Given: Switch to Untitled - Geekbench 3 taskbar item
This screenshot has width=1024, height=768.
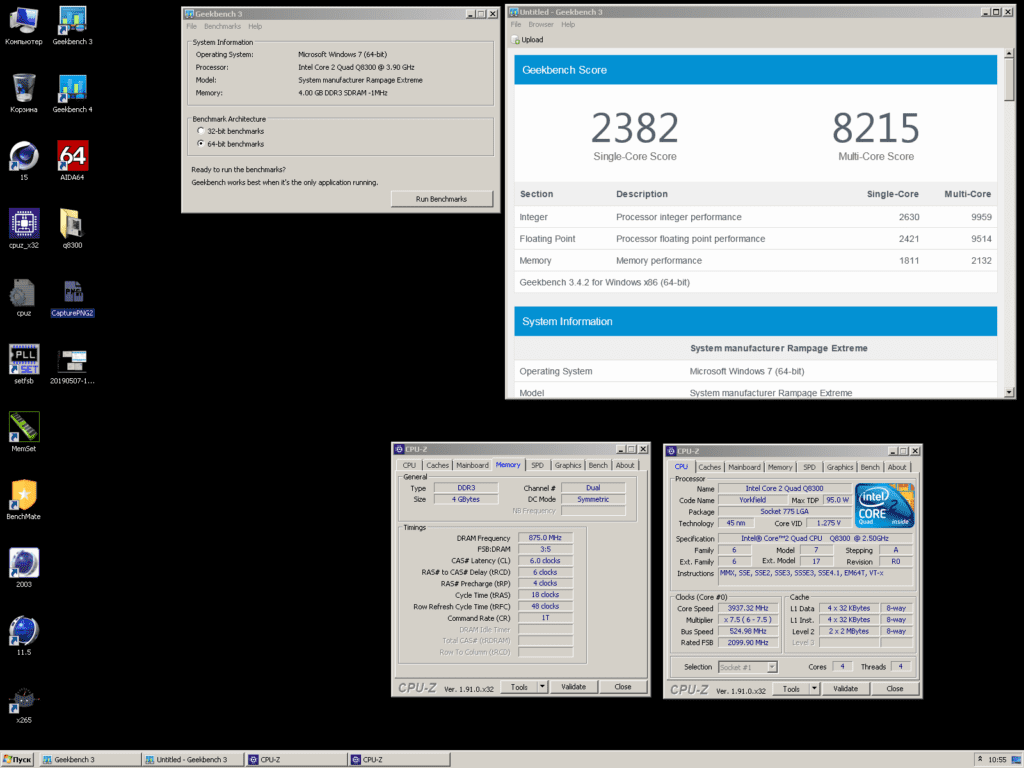Looking at the screenshot, I should [193, 760].
